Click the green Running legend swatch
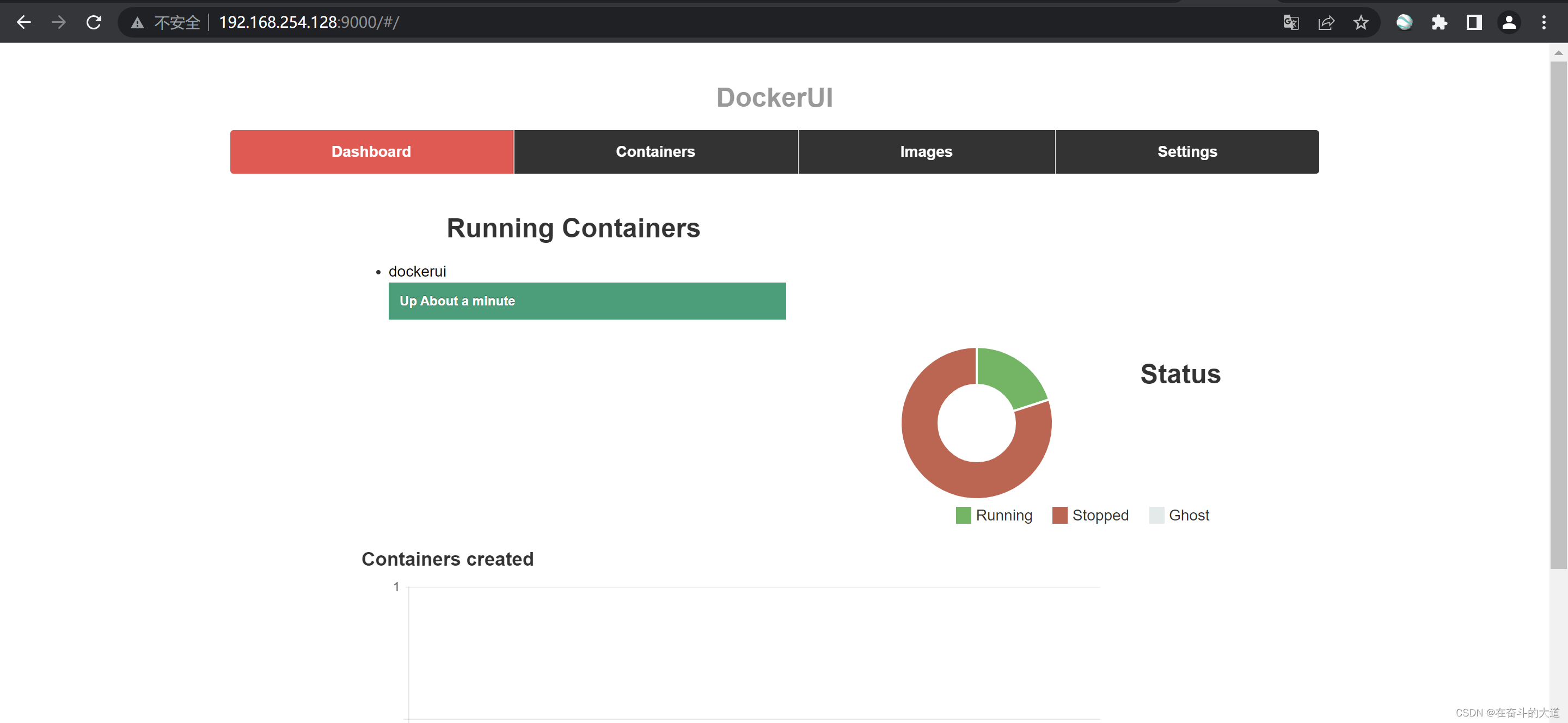Screen dimensions: 1568x723 click(963, 516)
